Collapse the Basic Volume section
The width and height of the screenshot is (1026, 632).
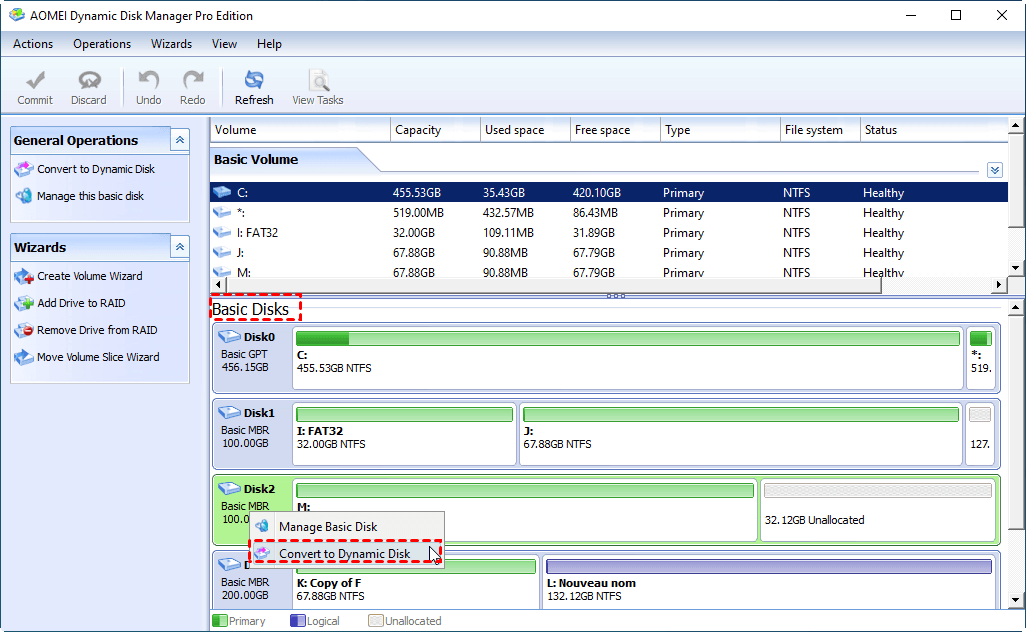coord(994,170)
